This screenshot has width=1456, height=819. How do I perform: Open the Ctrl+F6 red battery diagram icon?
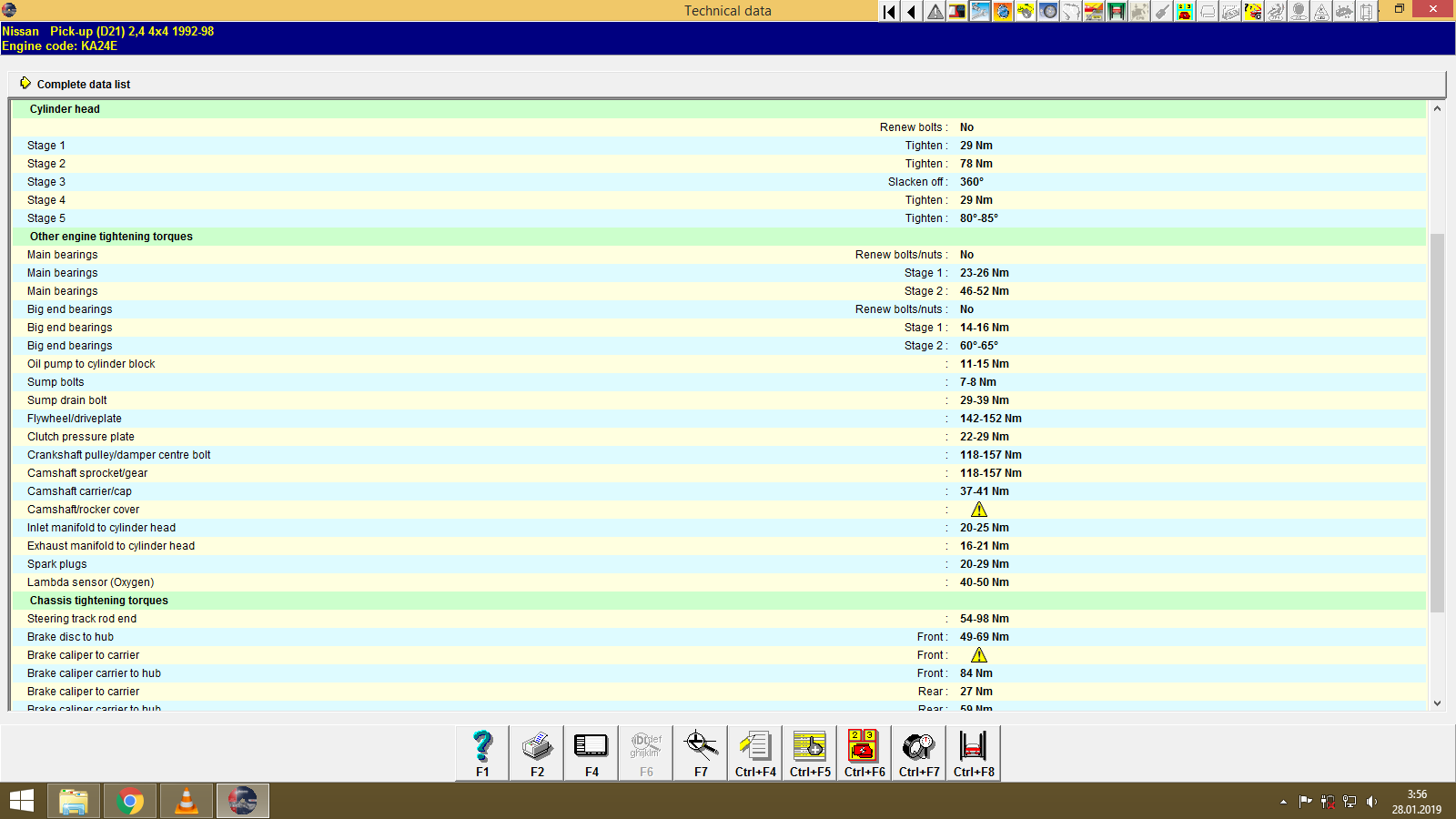[x=863, y=752]
